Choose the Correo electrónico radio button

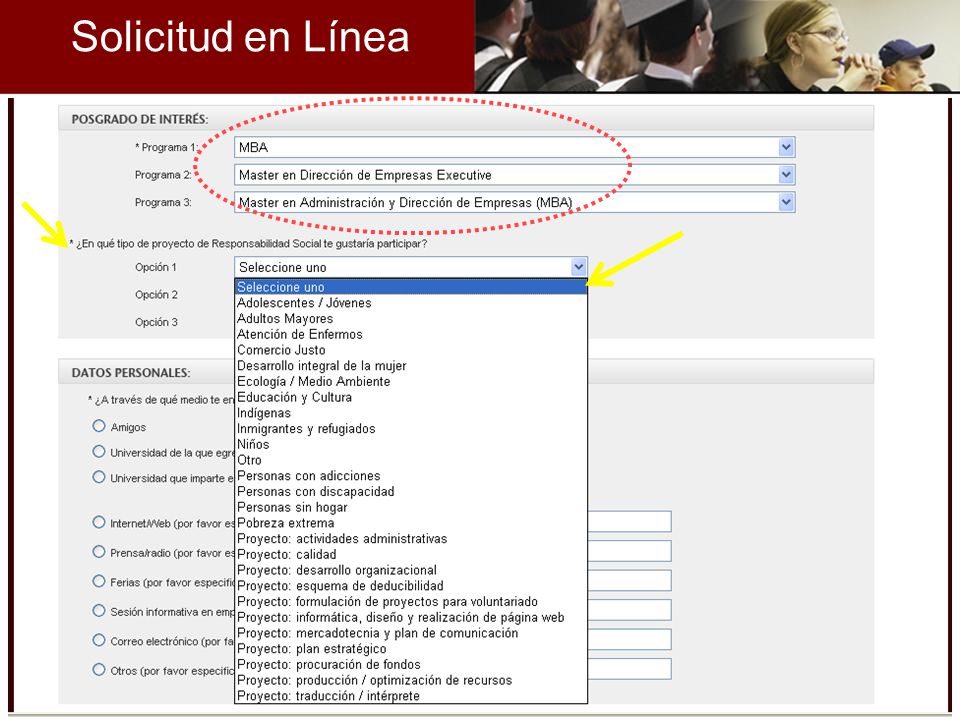(x=99, y=640)
